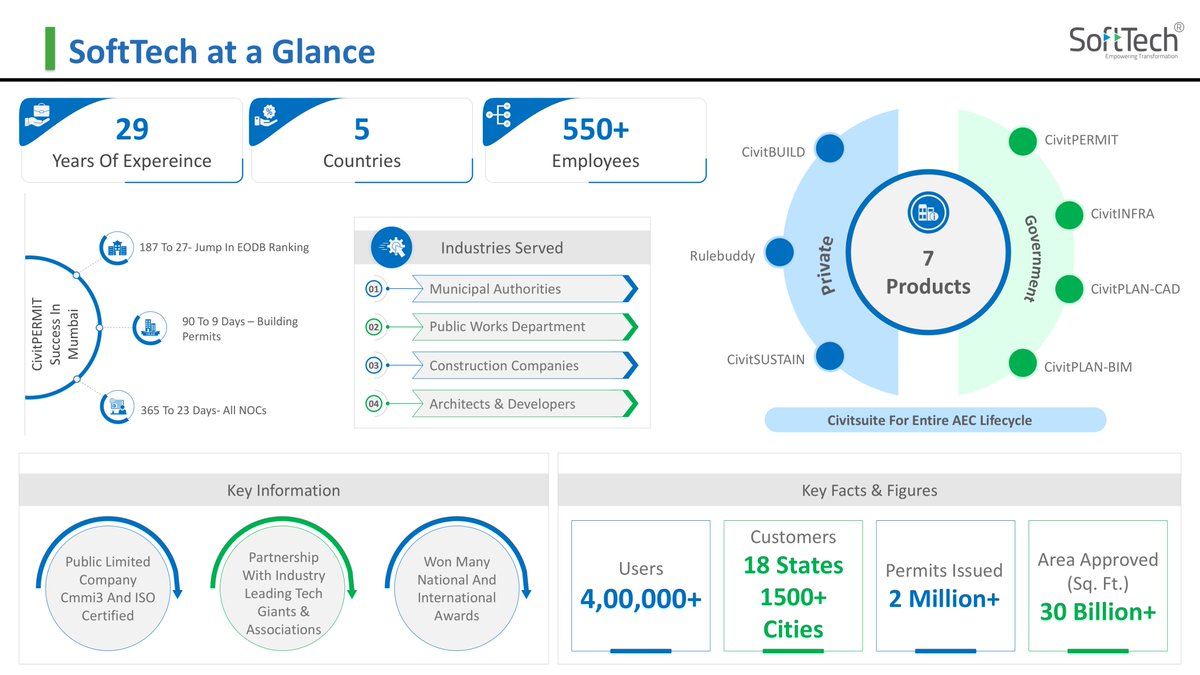Viewport: 1200px width, 675px height.
Task: Click the gear magnifier icon in Industries Served
Action: 393,247
